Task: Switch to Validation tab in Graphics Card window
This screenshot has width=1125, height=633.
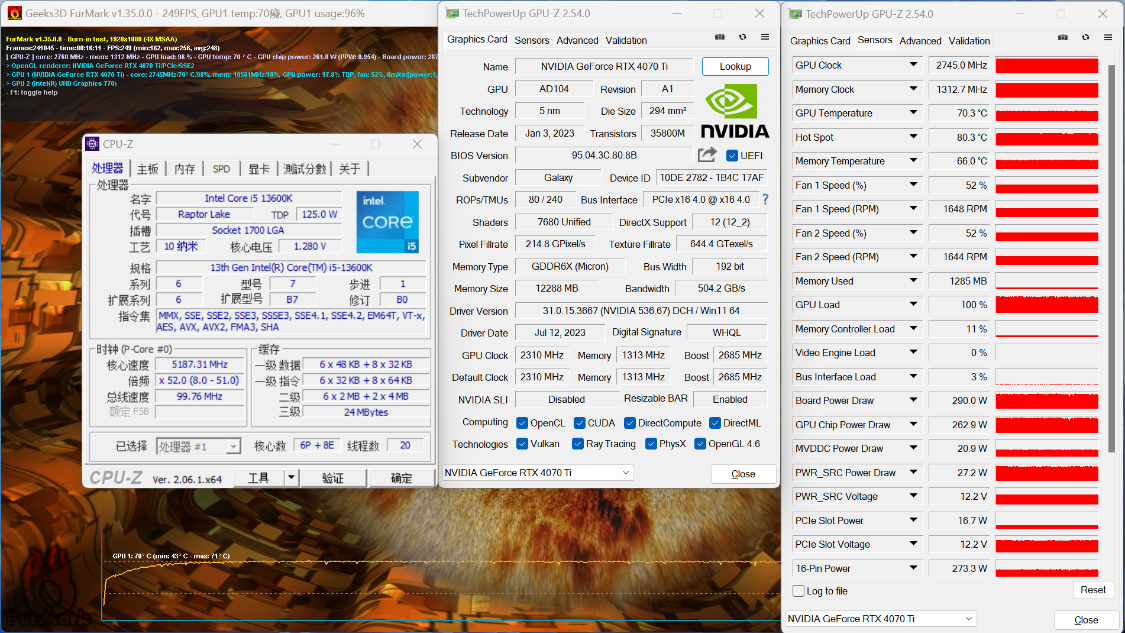Action: tap(626, 40)
